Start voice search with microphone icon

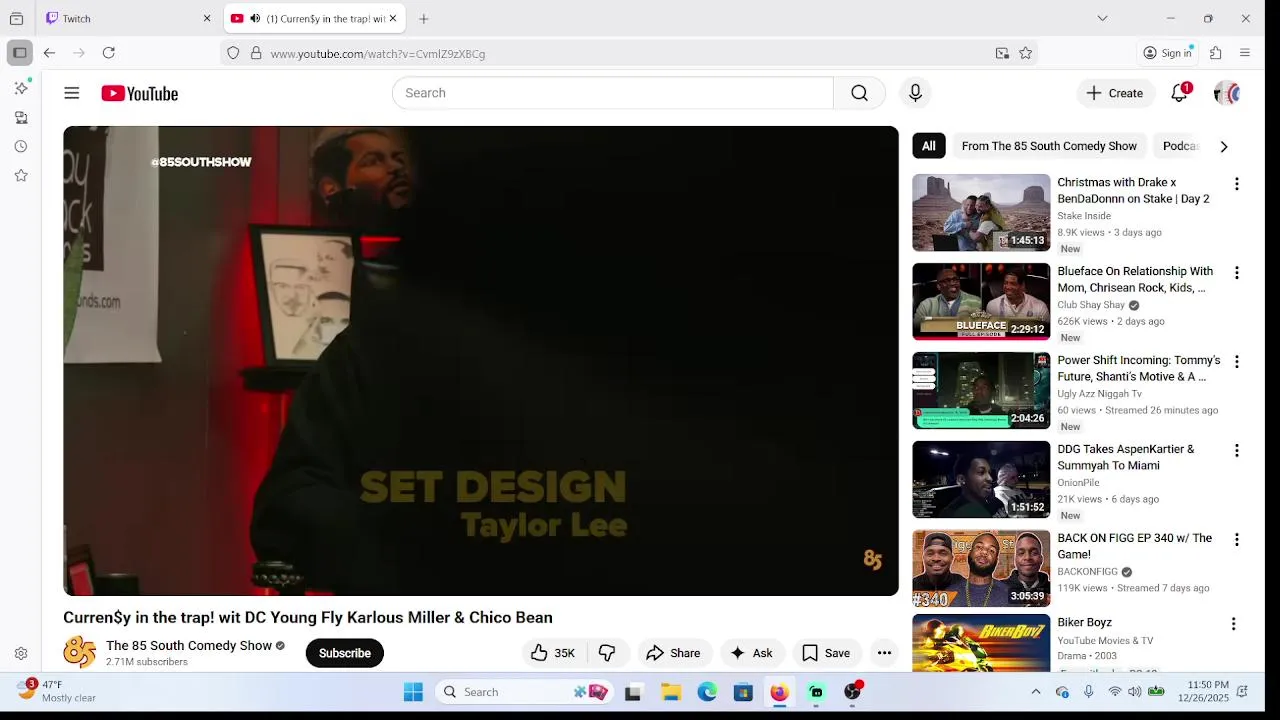915,93
